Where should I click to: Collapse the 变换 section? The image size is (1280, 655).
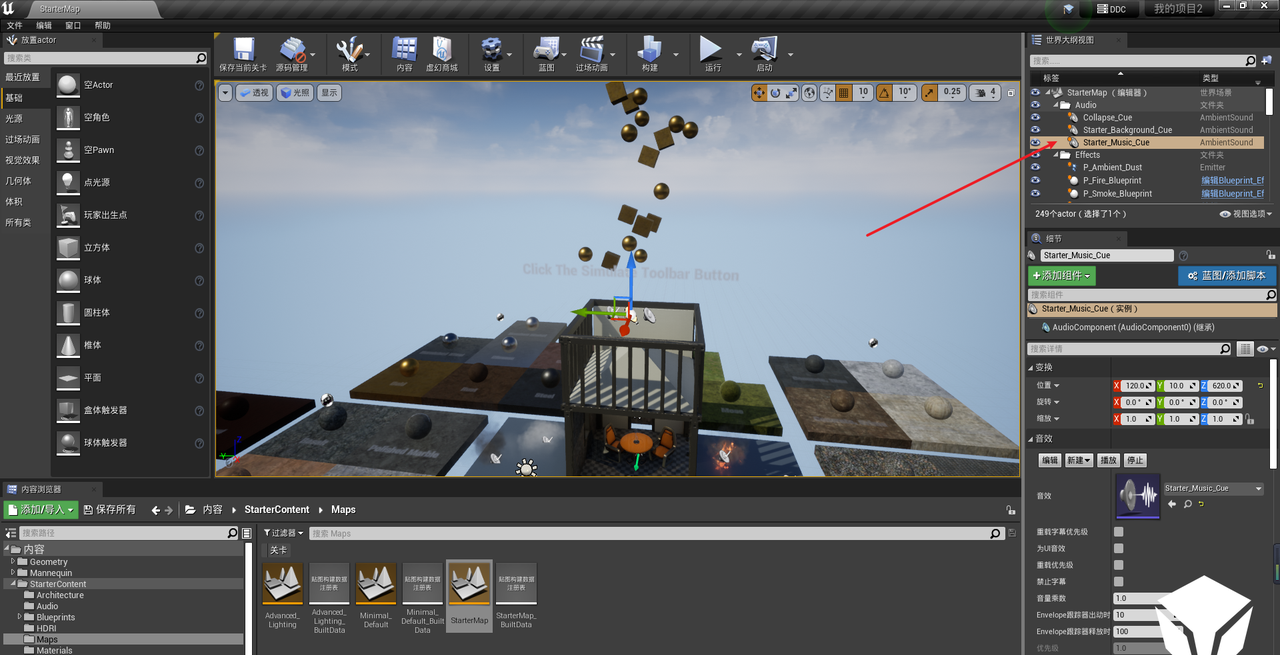tap(1033, 368)
